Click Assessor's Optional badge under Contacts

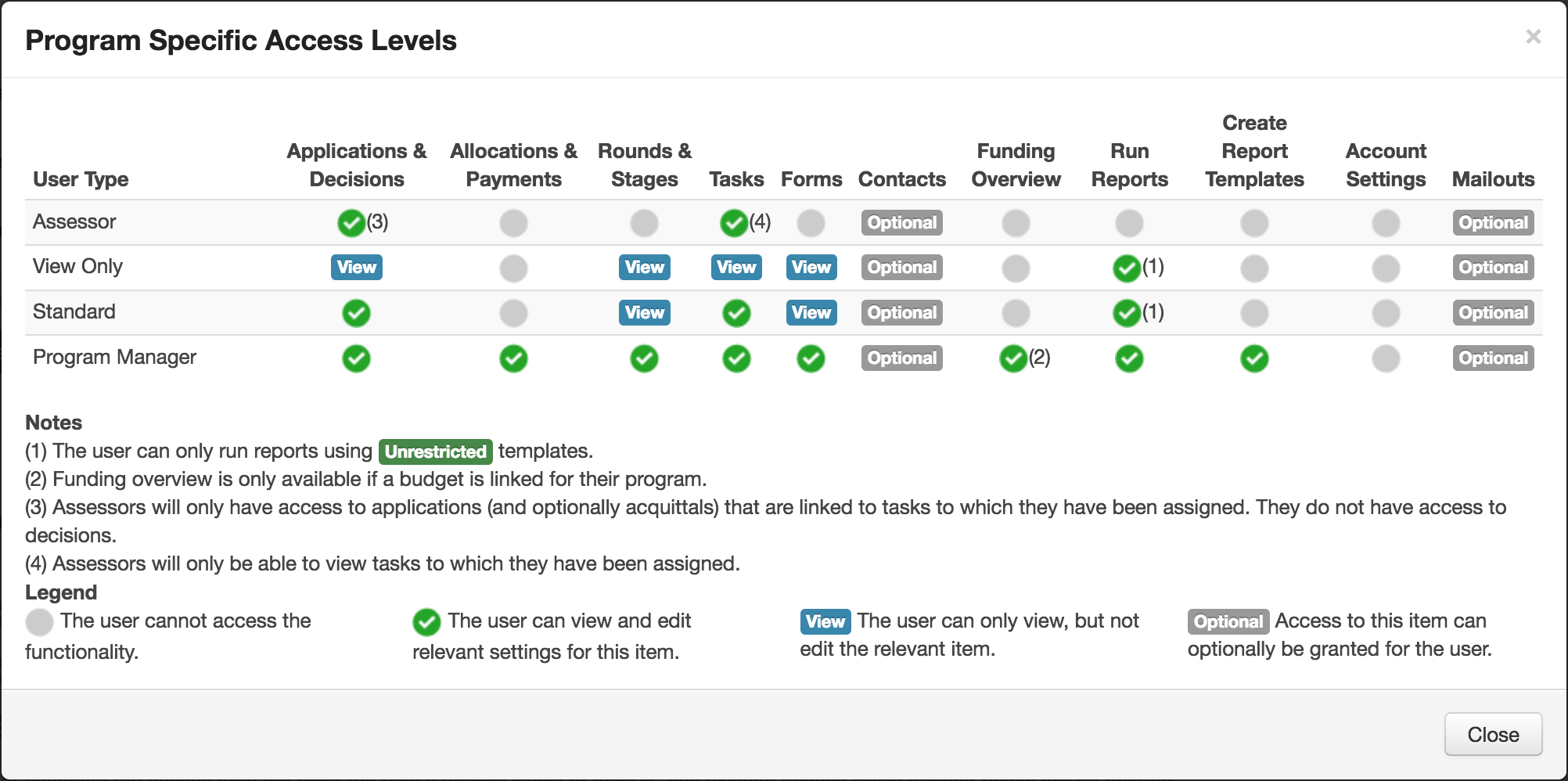point(901,223)
